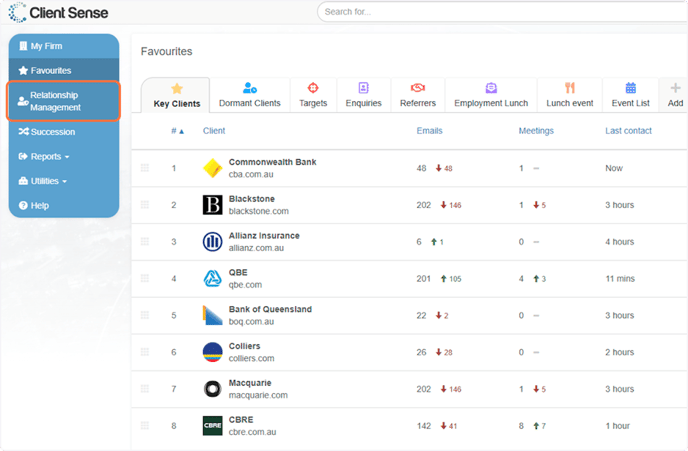This screenshot has width=688, height=451.
Task: Click the Allianz Insurance logo
Action: click(212, 242)
